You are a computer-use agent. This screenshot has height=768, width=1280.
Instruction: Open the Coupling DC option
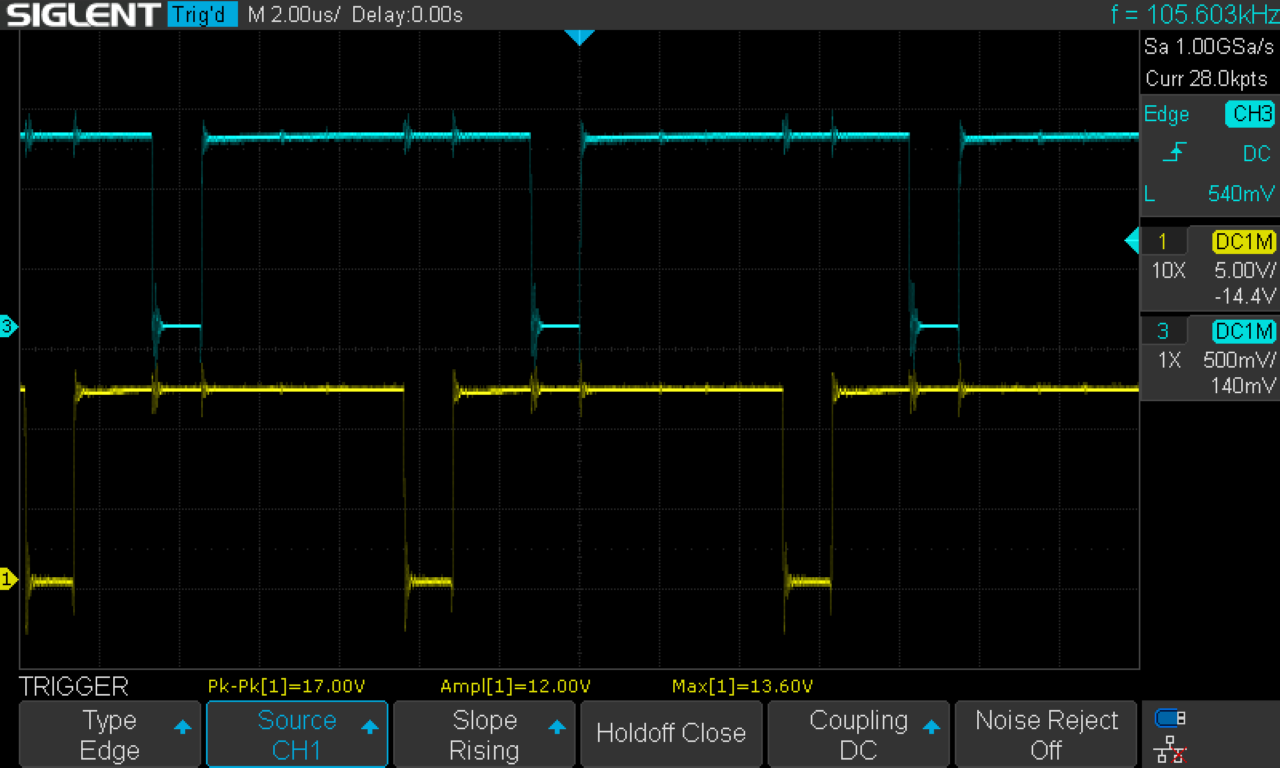click(x=858, y=734)
